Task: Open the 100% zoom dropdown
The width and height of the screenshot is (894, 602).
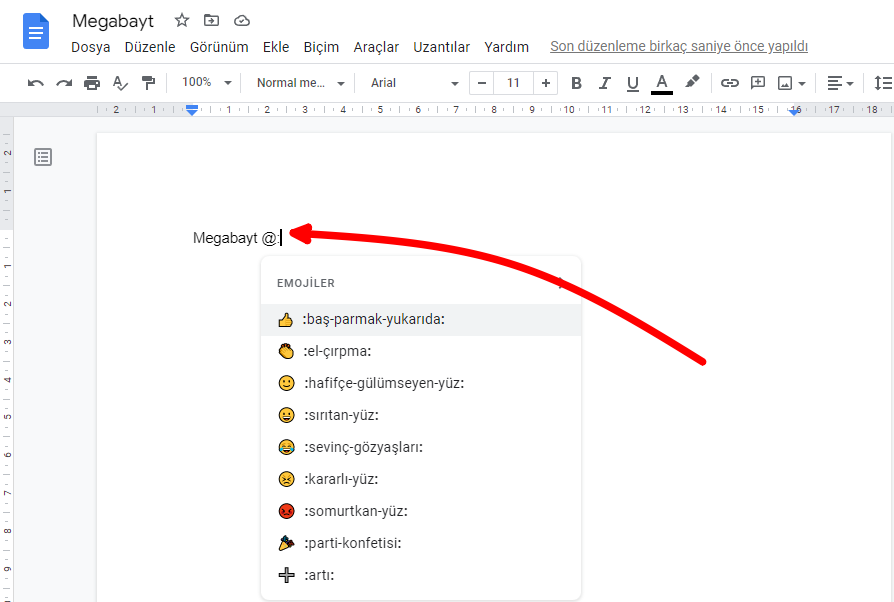Action: click(x=206, y=83)
